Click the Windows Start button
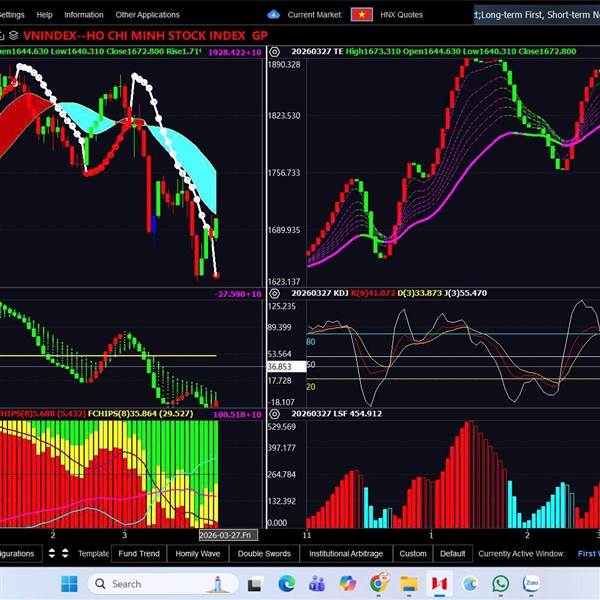 click(x=69, y=583)
